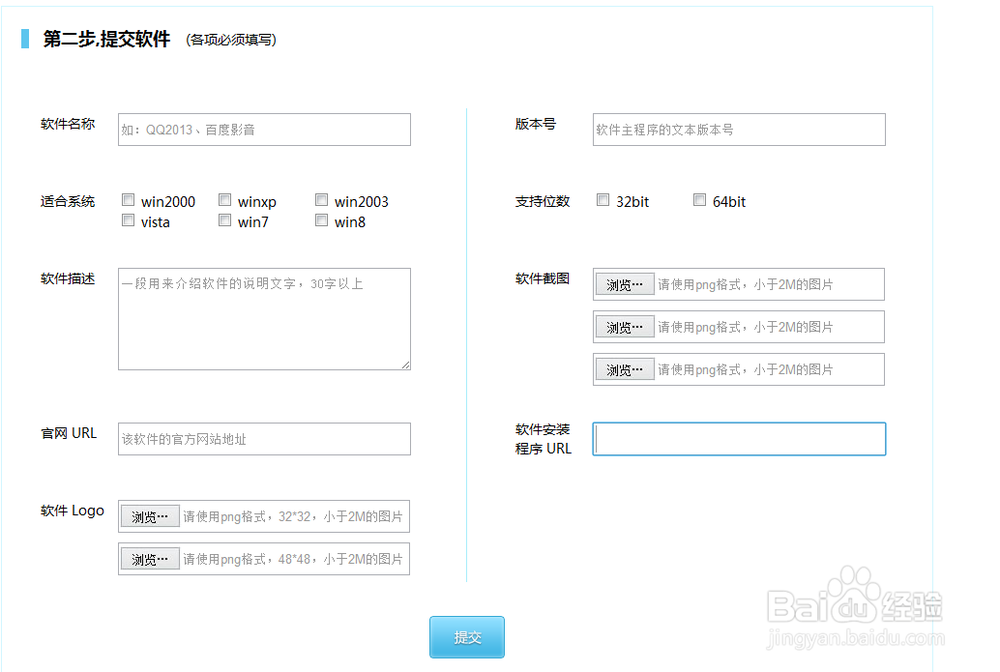1000x672 pixels.
Task: Enable vista support
Action: [x=128, y=220]
